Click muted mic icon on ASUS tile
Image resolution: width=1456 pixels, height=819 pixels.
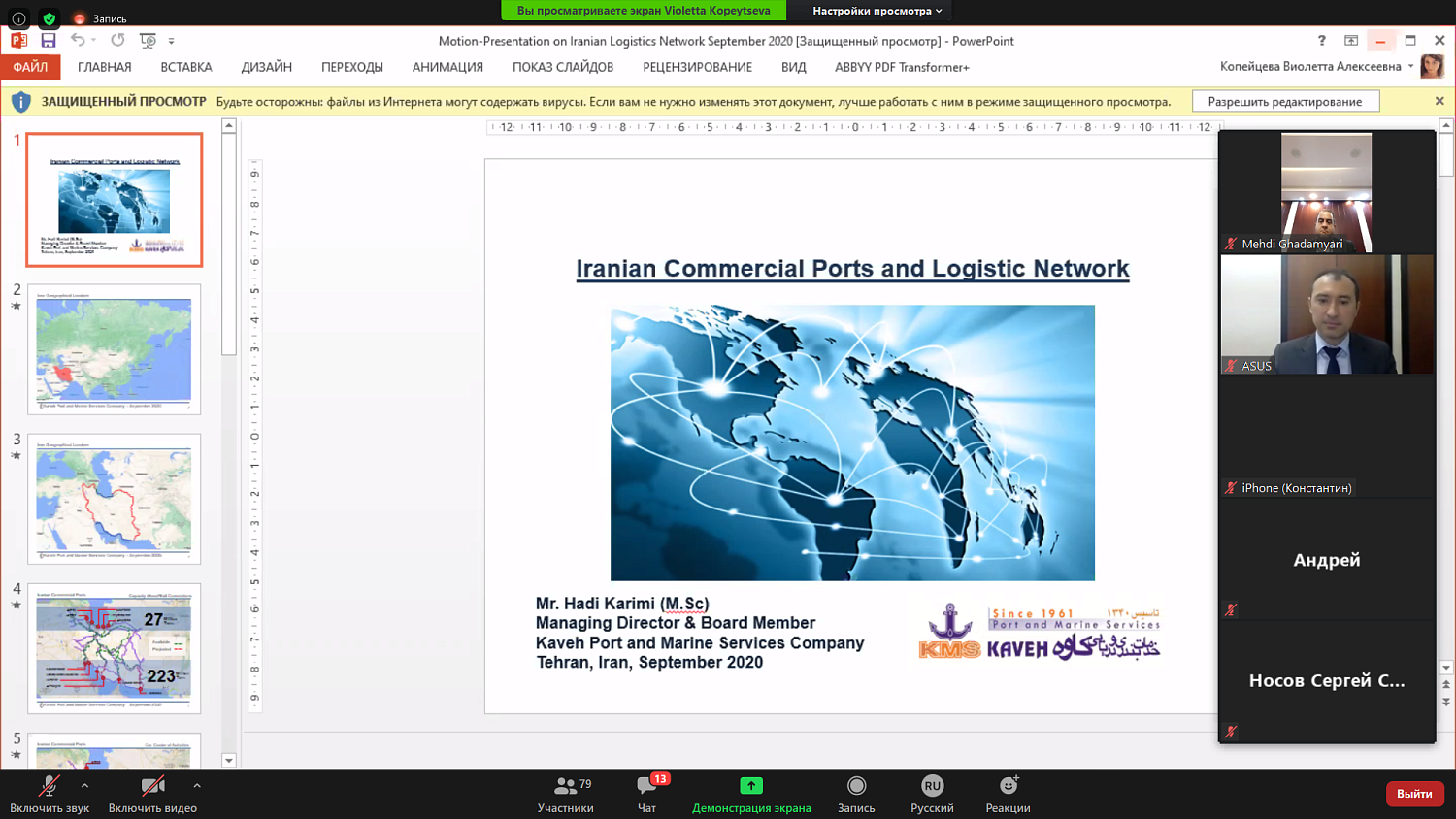point(1231,366)
